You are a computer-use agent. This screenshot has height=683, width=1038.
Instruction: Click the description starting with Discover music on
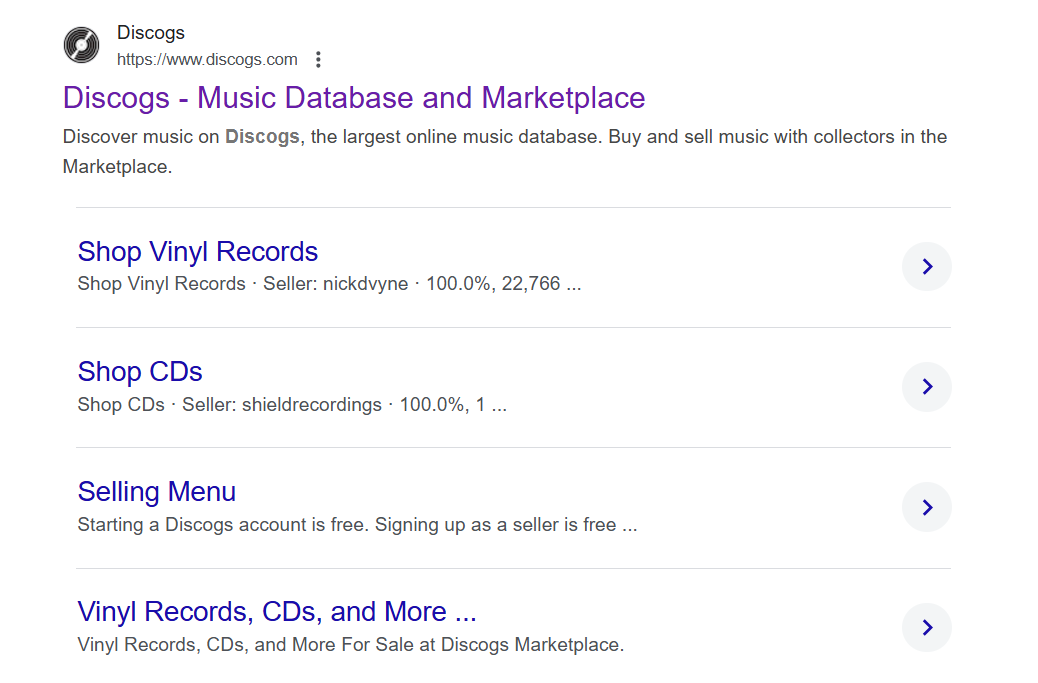504,137
